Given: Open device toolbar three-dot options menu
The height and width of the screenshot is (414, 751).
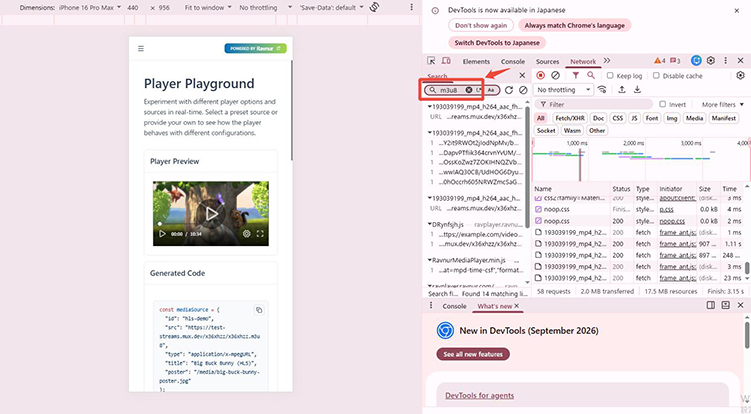Looking at the screenshot, I should pyautogui.click(x=411, y=7).
